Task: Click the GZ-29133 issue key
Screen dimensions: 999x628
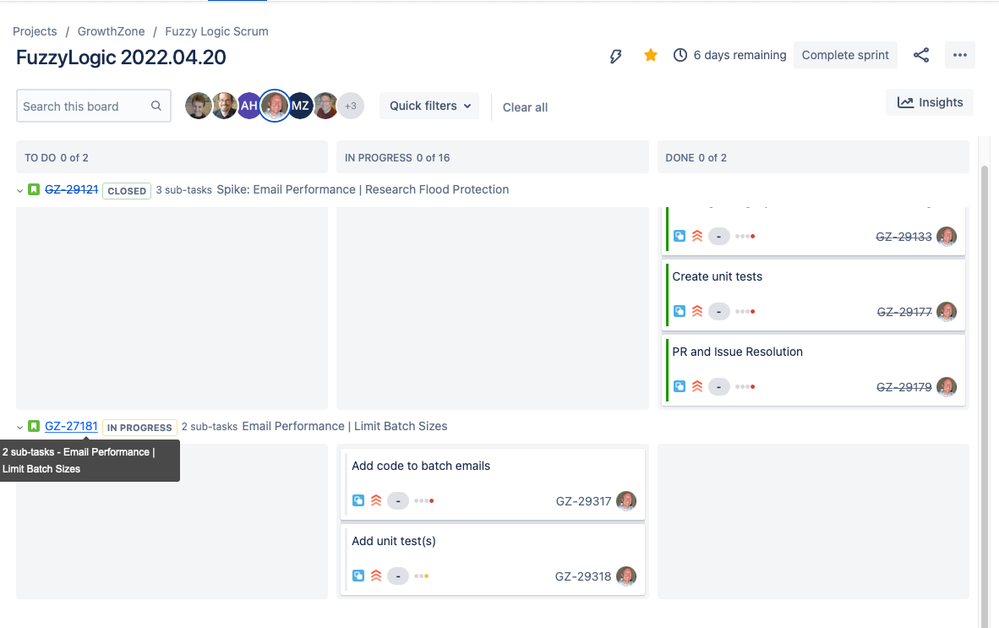Action: click(903, 237)
